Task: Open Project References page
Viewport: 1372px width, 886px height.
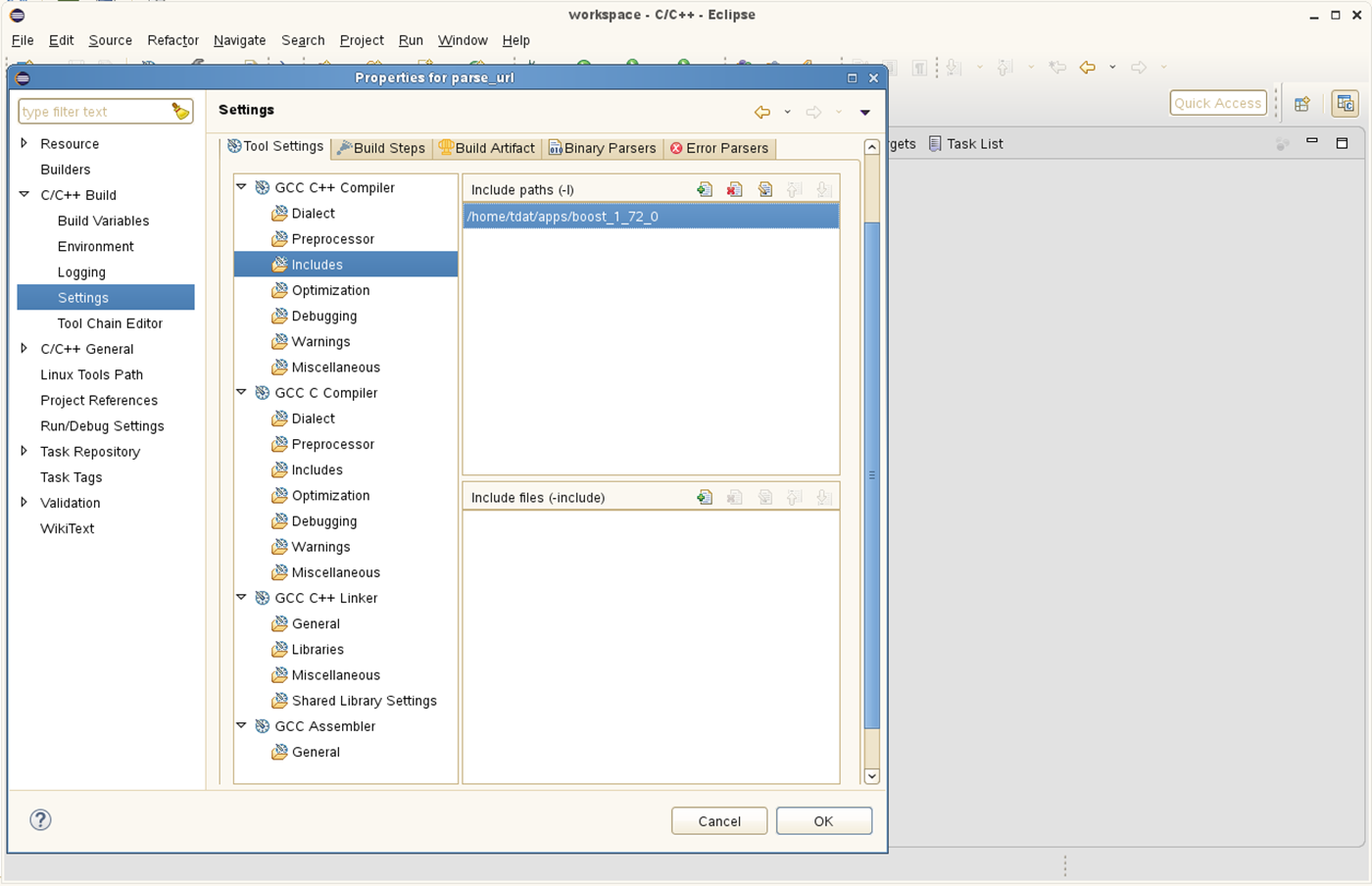Action: [x=99, y=400]
